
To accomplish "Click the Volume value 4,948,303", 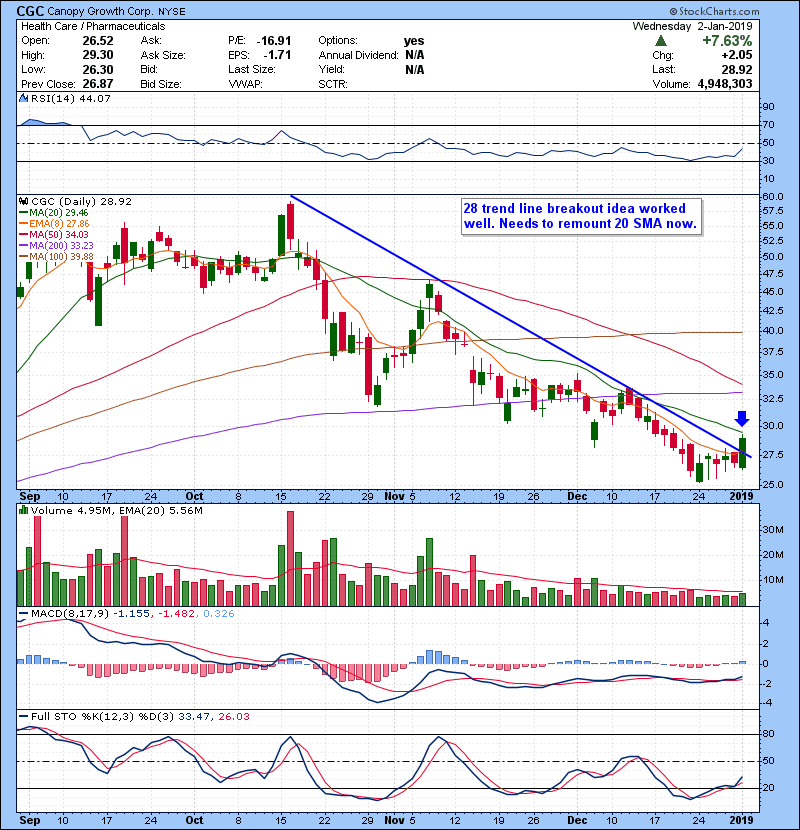I will [725, 84].
